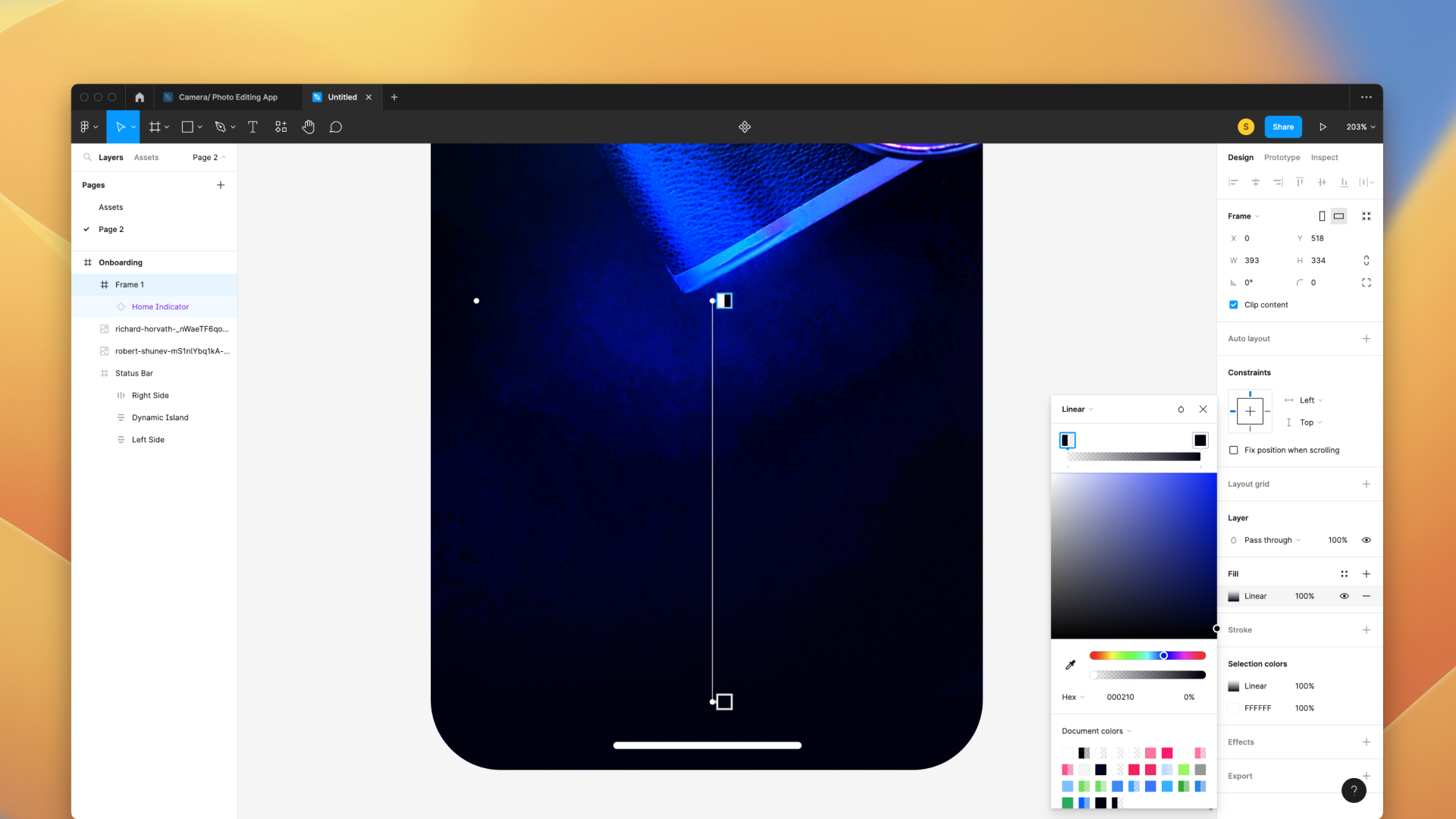
Task: Open the Linear gradient type dropdown
Action: [1077, 409]
